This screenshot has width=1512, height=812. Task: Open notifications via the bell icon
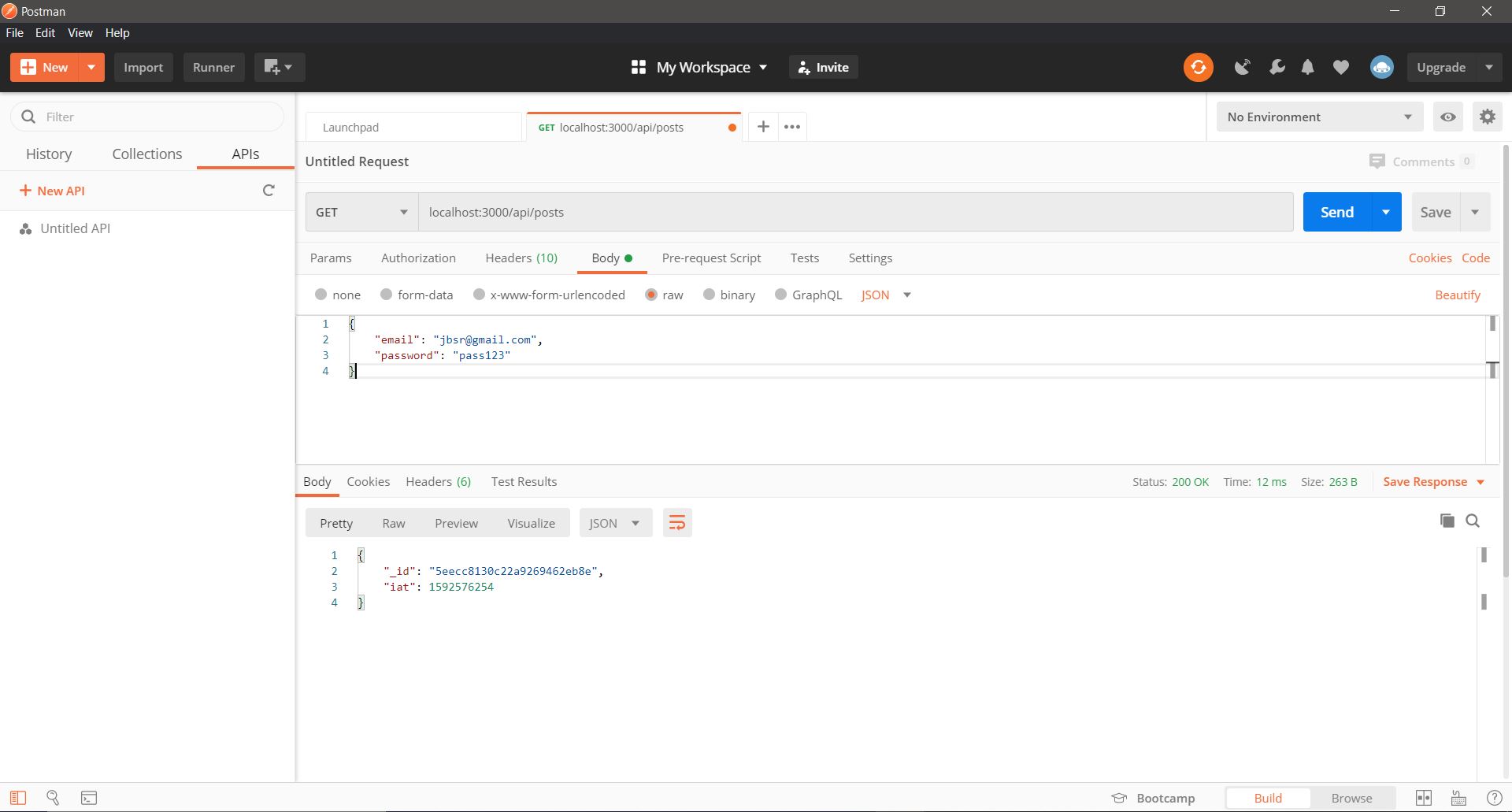click(x=1308, y=67)
